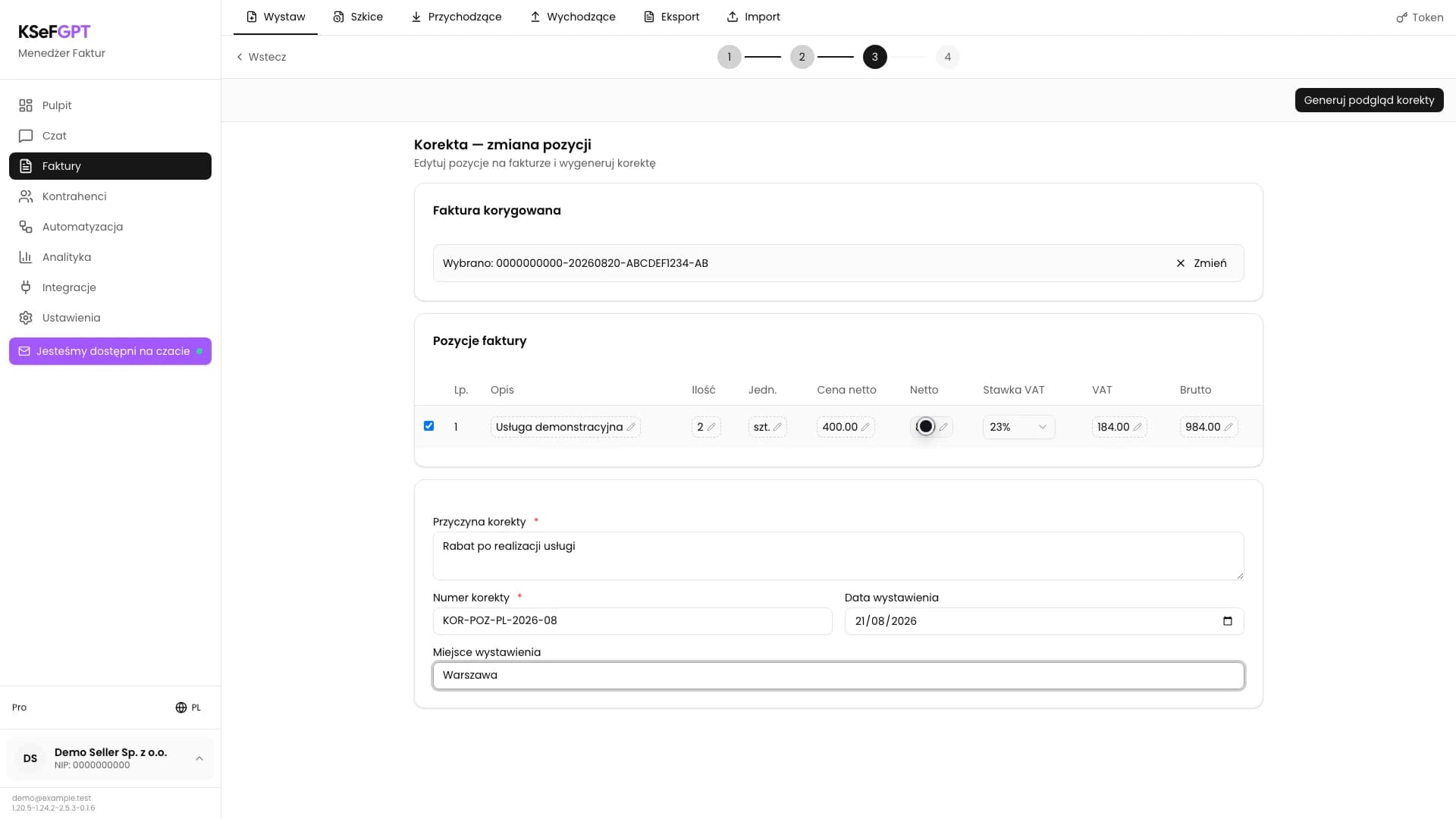Click the KSeFGPT logo
1456x819 pixels.
55,32
